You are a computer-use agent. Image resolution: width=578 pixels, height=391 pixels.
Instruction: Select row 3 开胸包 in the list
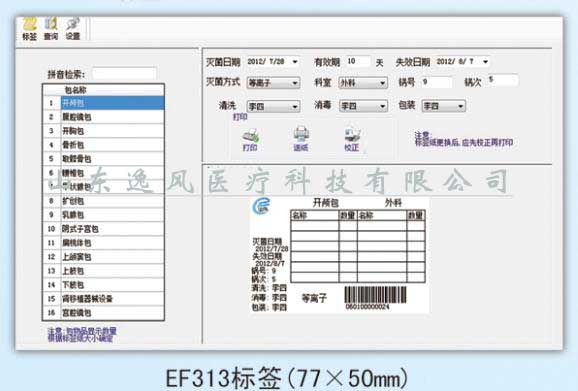(103, 131)
